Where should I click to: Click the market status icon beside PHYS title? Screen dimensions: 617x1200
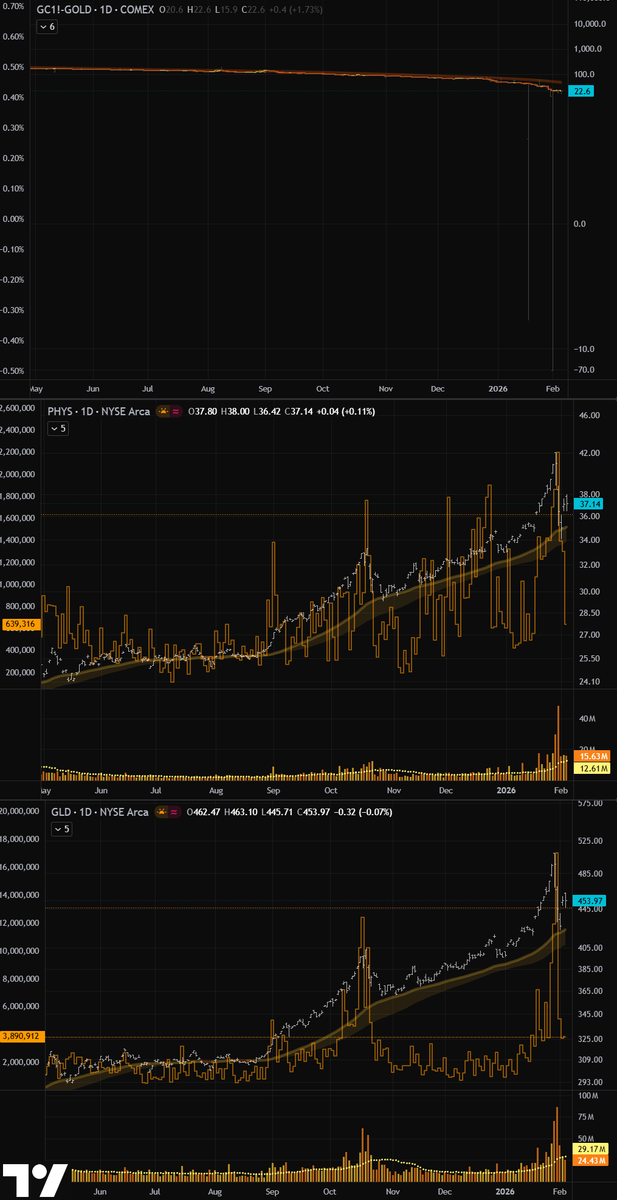coord(164,411)
